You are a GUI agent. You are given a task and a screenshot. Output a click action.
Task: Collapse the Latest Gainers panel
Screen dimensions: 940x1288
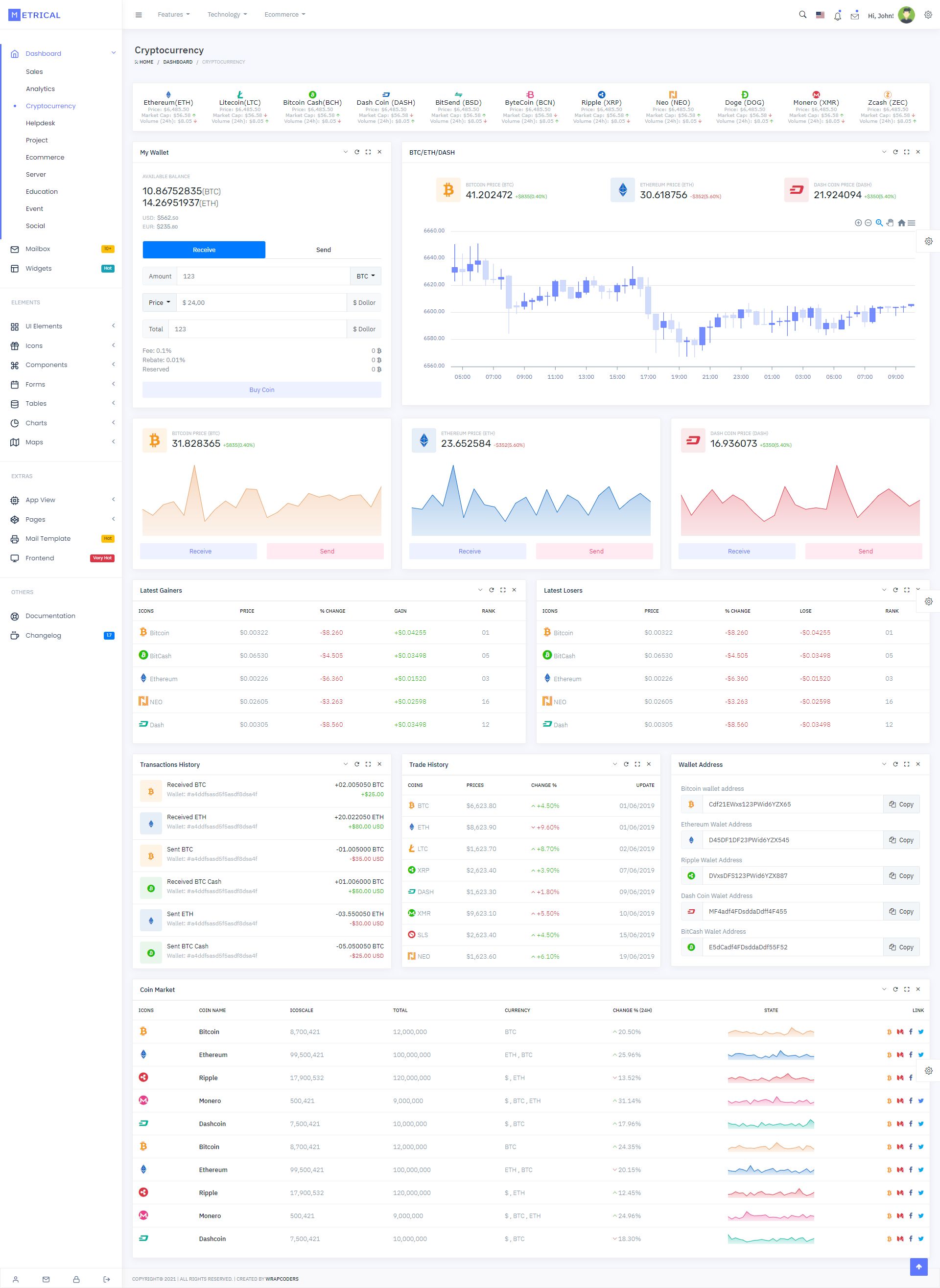(480, 590)
